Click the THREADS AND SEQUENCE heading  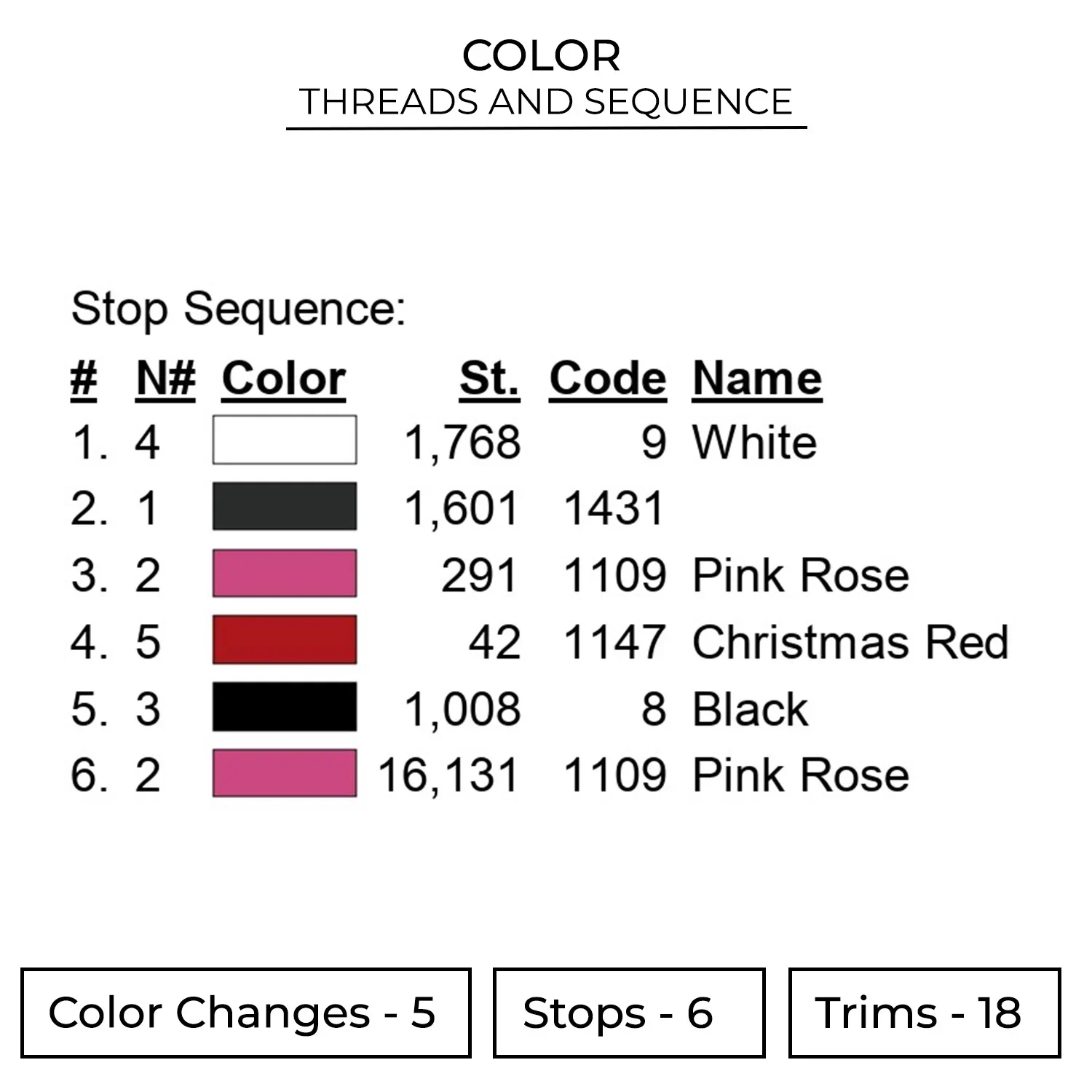pos(545,102)
